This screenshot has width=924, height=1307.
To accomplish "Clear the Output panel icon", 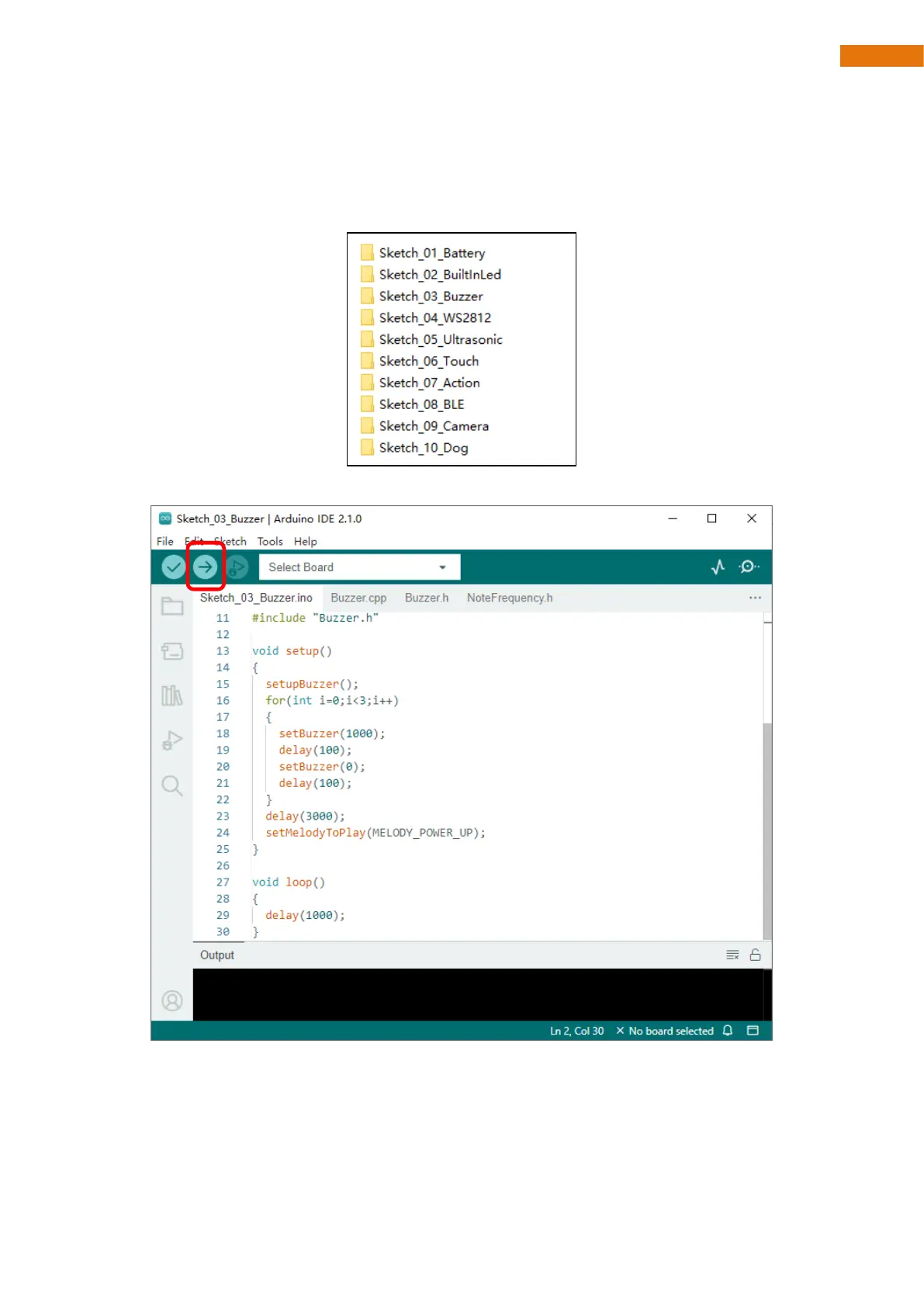I will pyautogui.click(x=732, y=955).
